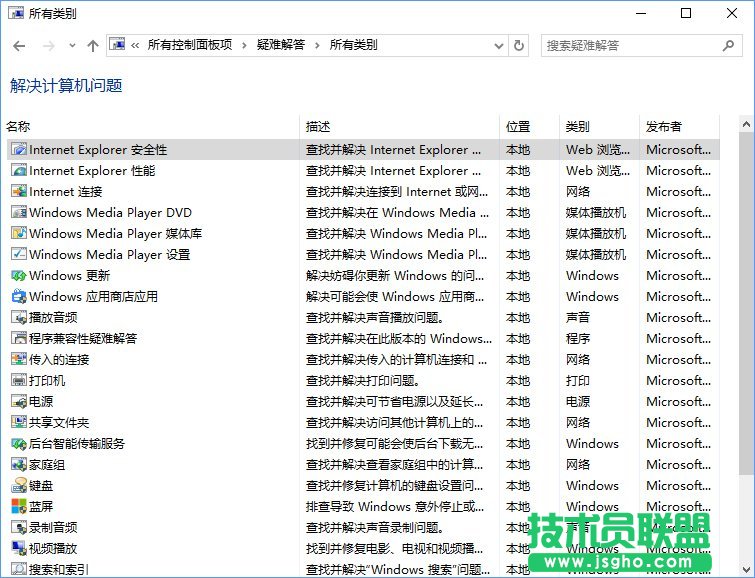Click the 播放音频 icon

pos(19,317)
